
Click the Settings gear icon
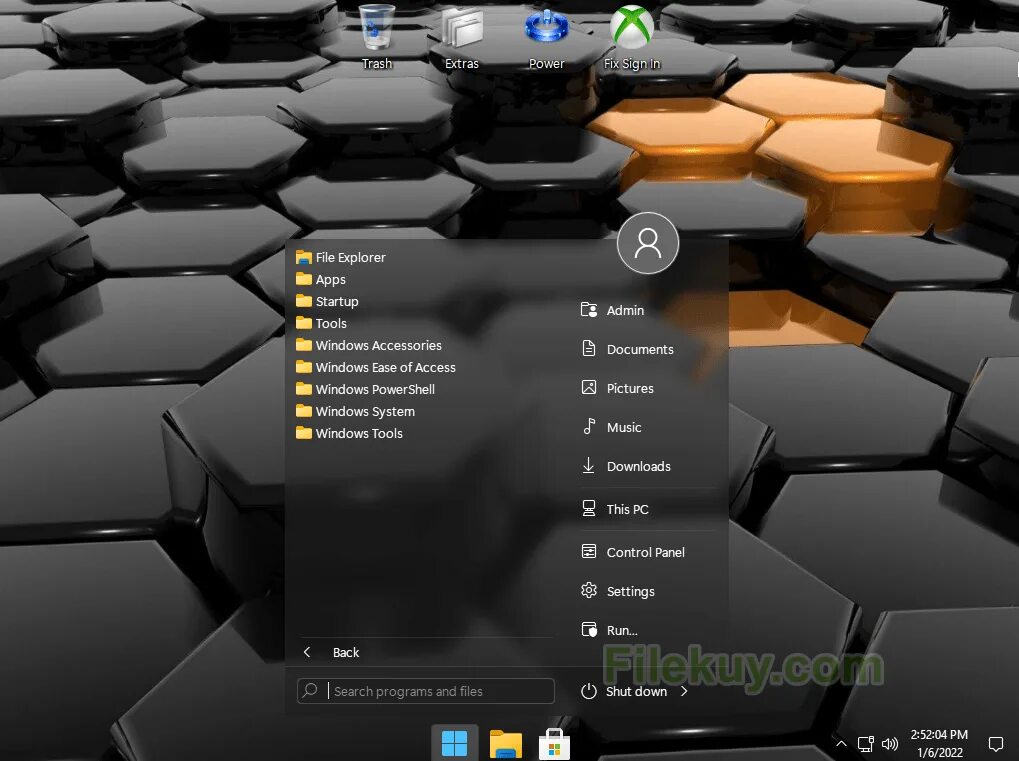click(589, 590)
